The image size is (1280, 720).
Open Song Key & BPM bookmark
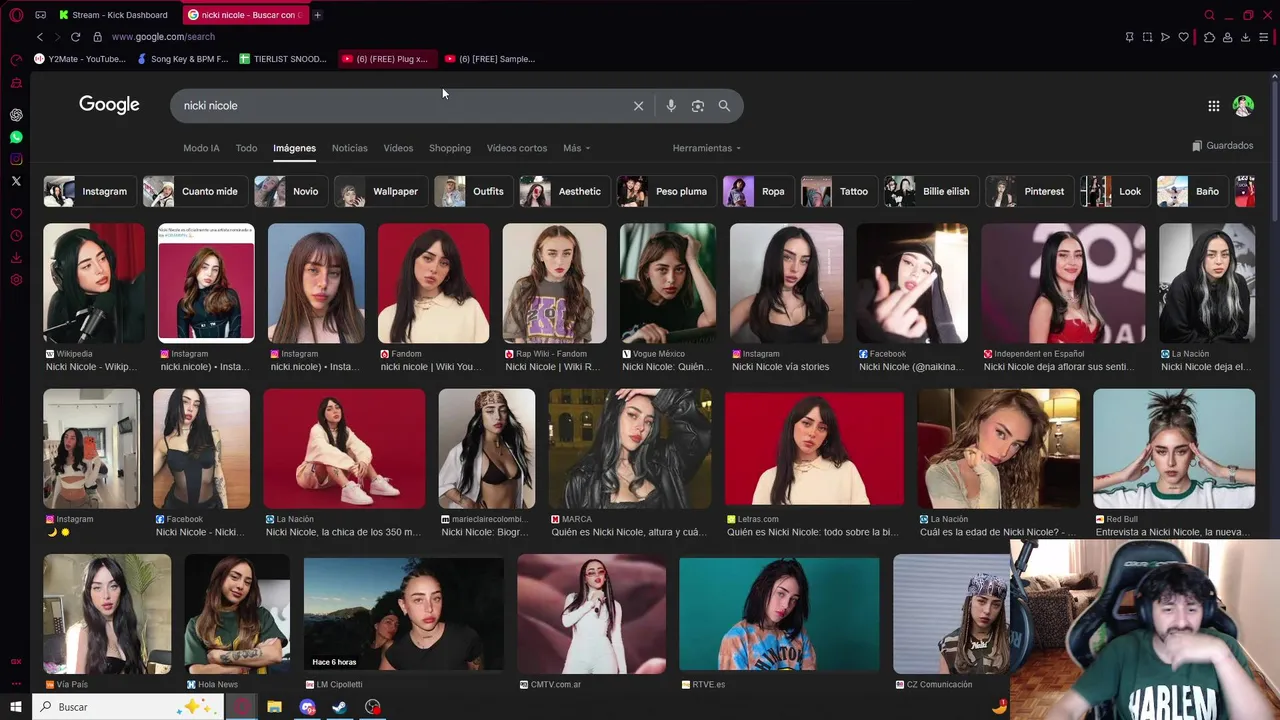tap(183, 59)
